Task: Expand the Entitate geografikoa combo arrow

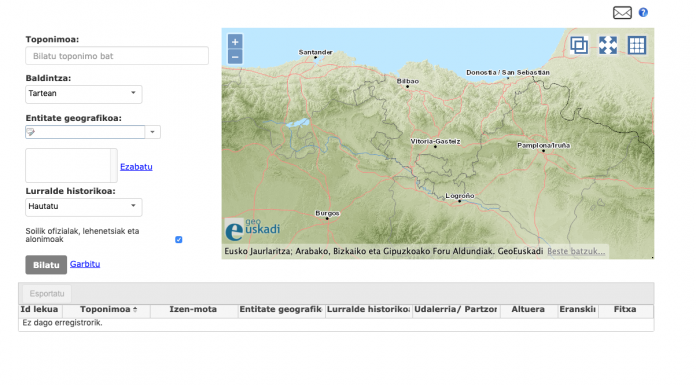Action: (x=152, y=132)
